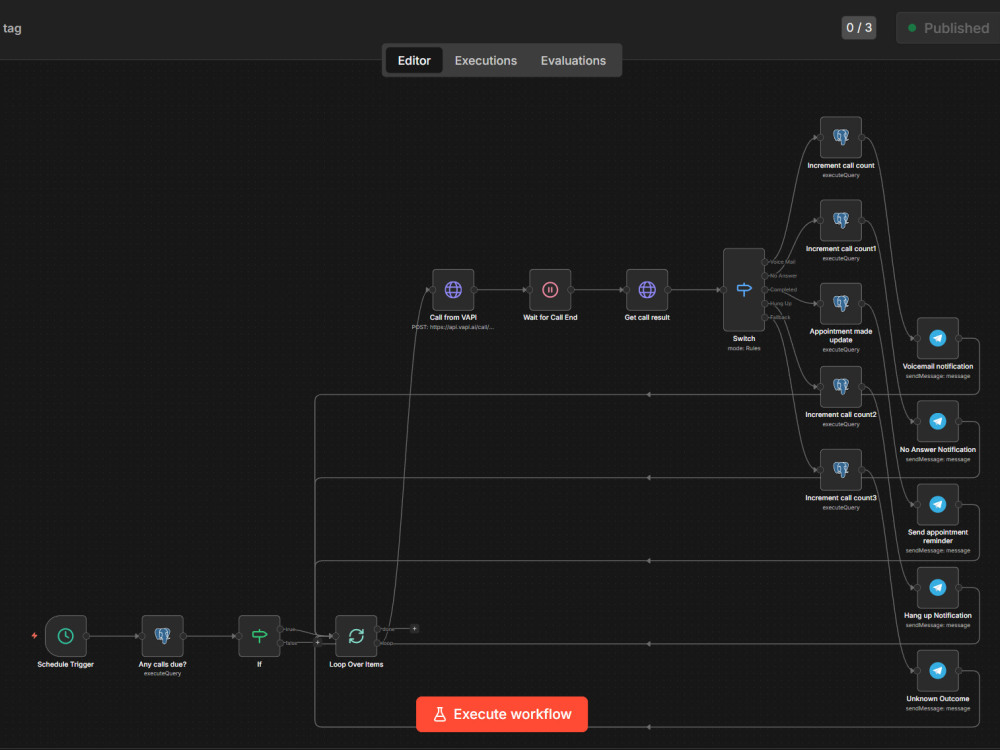Click the plus on Loop done output

(x=415, y=629)
